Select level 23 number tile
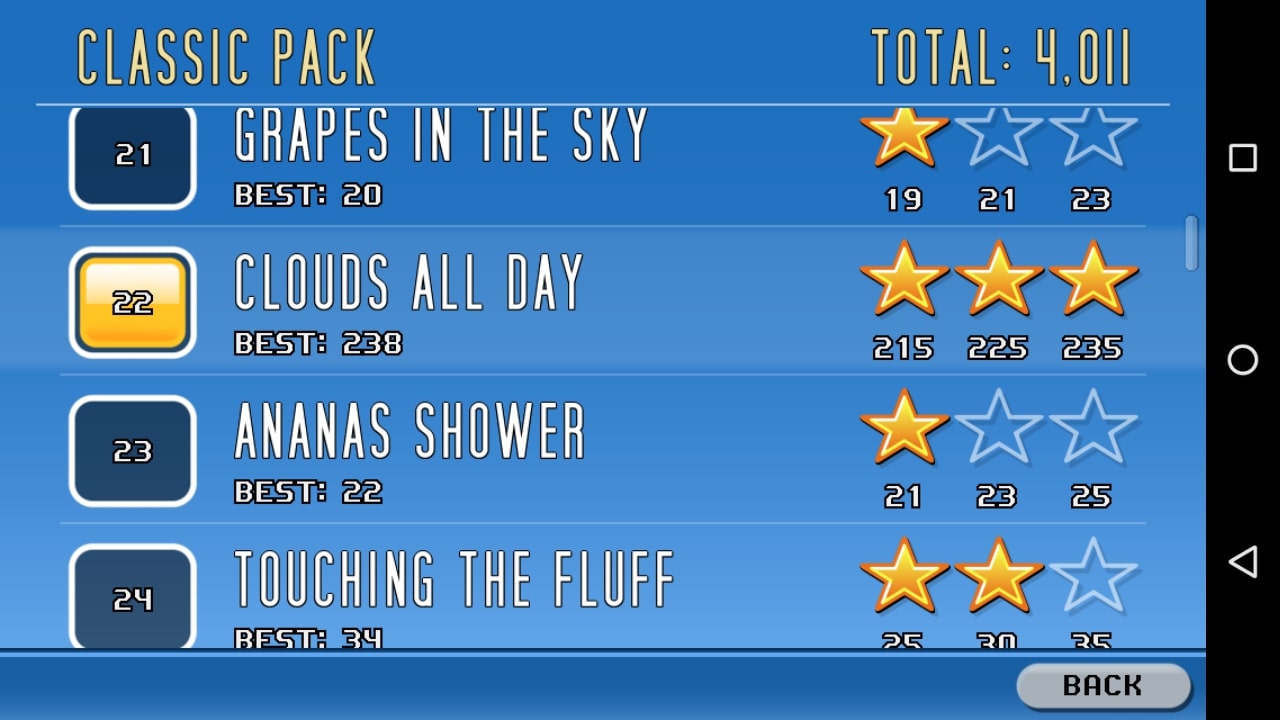The height and width of the screenshot is (720, 1280). click(x=132, y=451)
